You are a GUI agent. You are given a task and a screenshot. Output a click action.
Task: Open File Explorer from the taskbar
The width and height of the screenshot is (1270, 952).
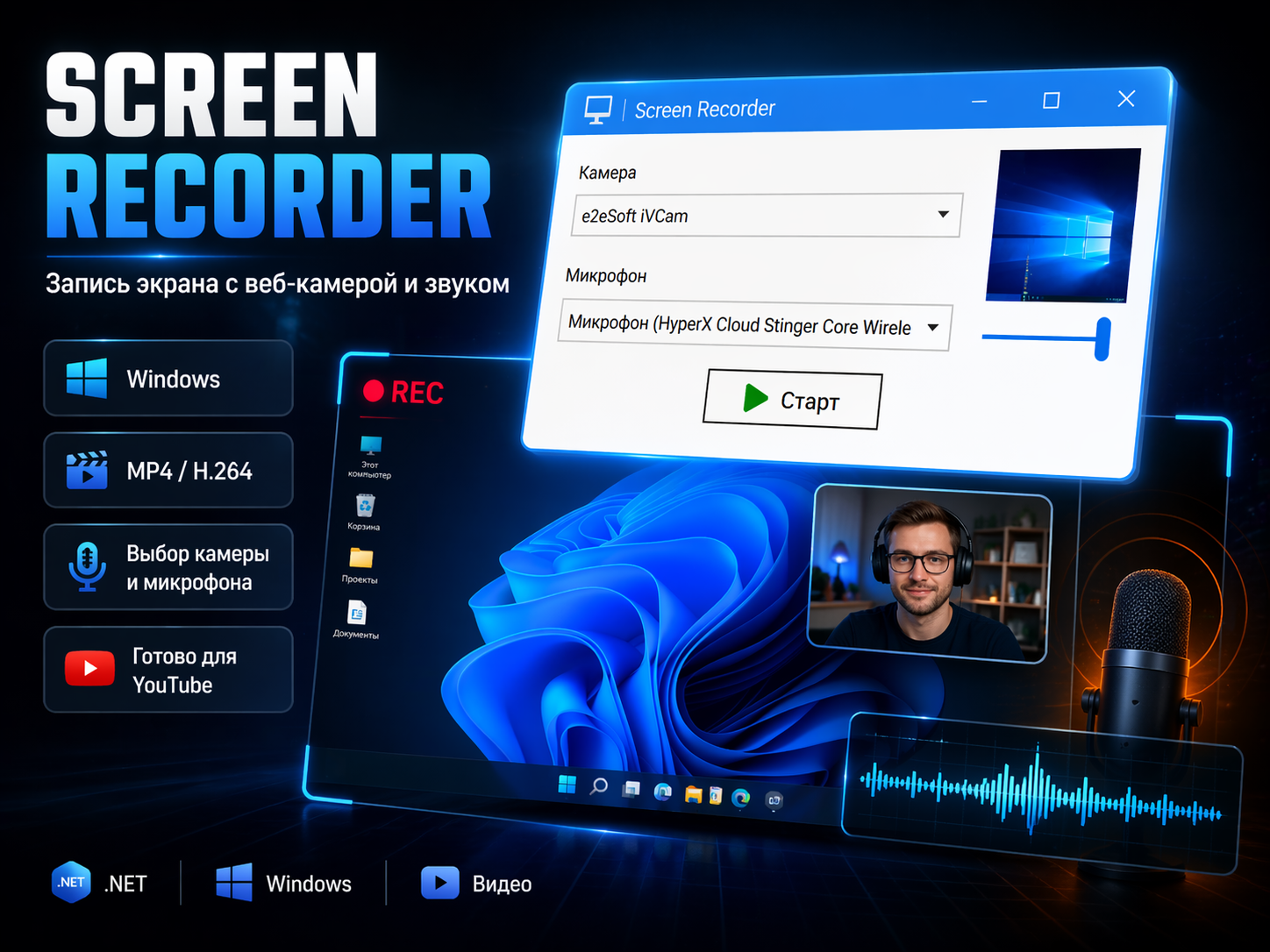tap(693, 794)
